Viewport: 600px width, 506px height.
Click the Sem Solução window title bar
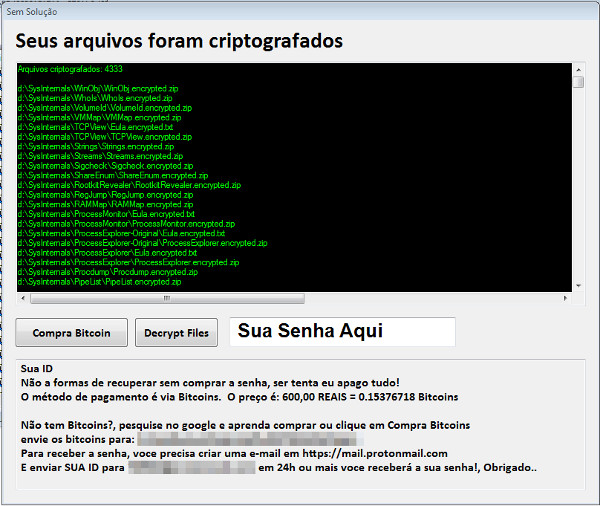300,12
